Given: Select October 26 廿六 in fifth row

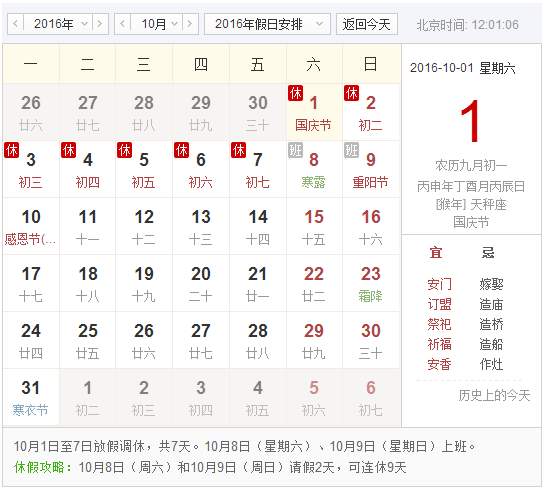Looking at the screenshot, I should [144, 340].
